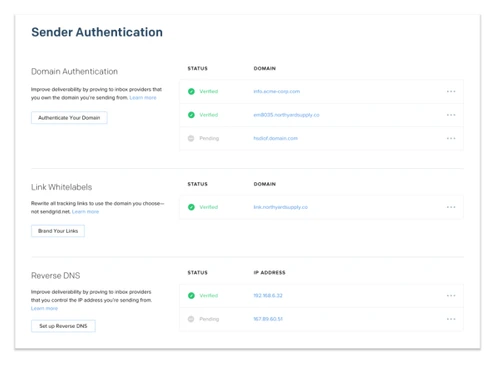Click DOMAIN column header in Link Whitelabels
Image resolution: width=500 pixels, height=375 pixels.
pos(265,184)
